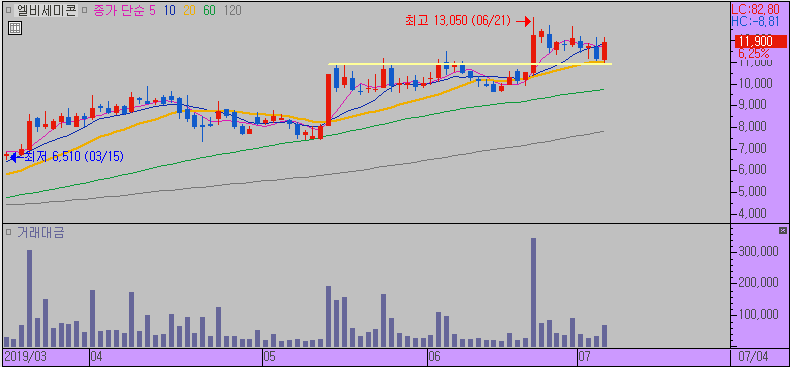This screenshot has width=790, height=367.
Task: Click the 최저 6,510 (03/15) low label
Action: coord(74,157)
